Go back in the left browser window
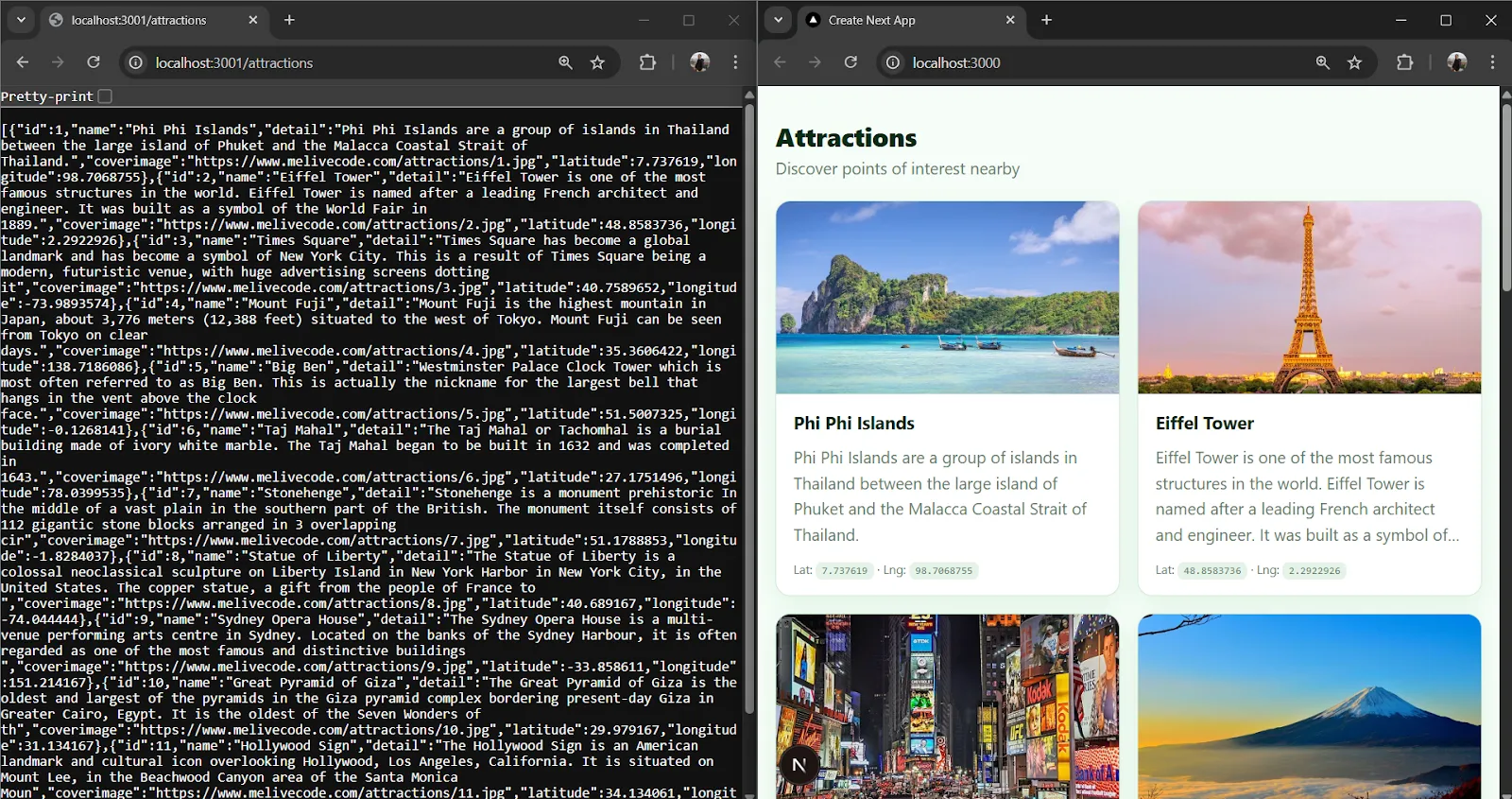Image resolution: width=1512 pixels, height=799 pixels. click(x=23, y=62)
